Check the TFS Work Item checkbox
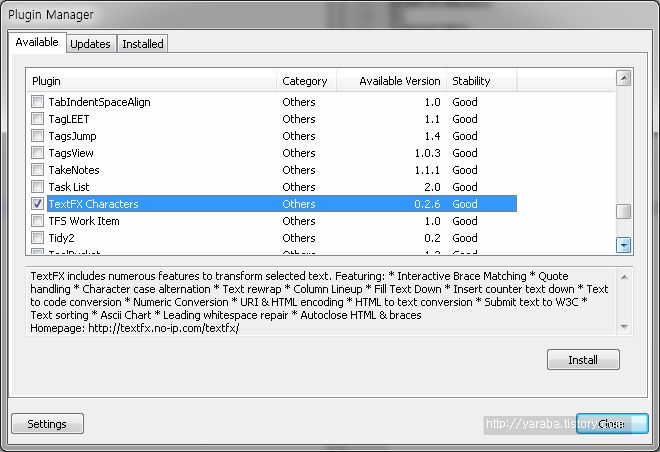660x452 pixels. (x=37, y=221)
